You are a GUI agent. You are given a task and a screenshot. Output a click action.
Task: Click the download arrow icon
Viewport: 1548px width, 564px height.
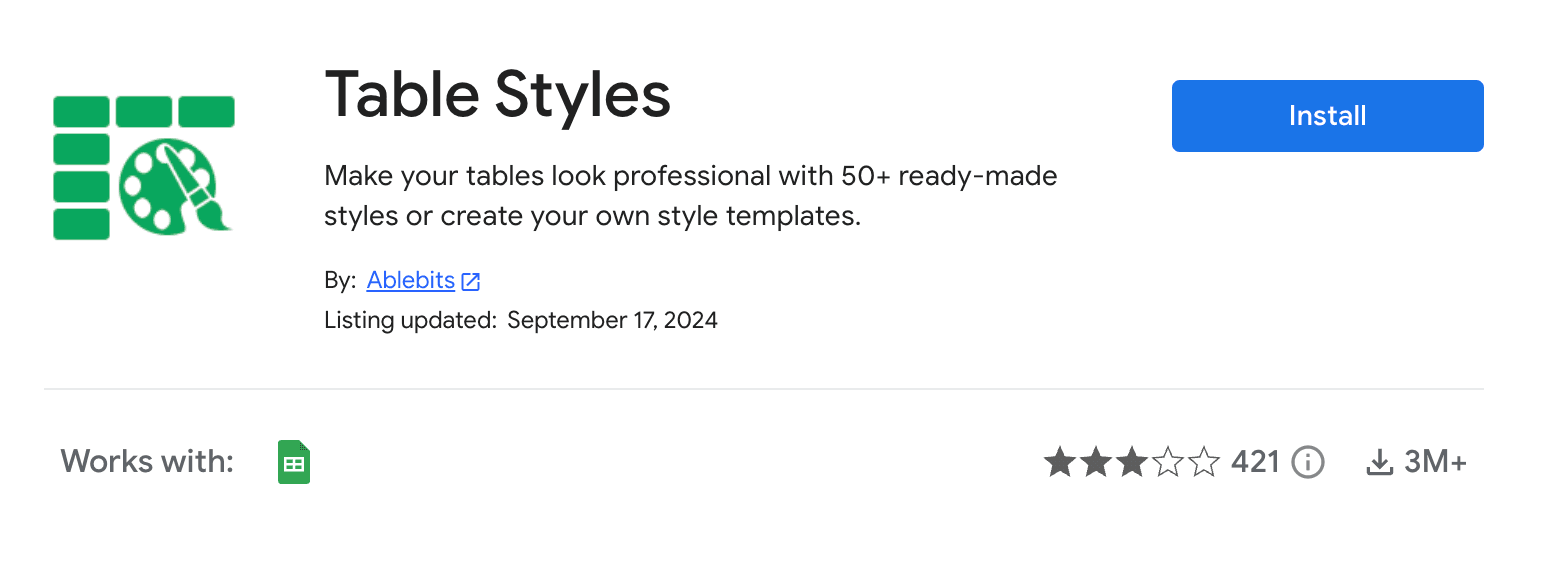tap(1380, 462)
